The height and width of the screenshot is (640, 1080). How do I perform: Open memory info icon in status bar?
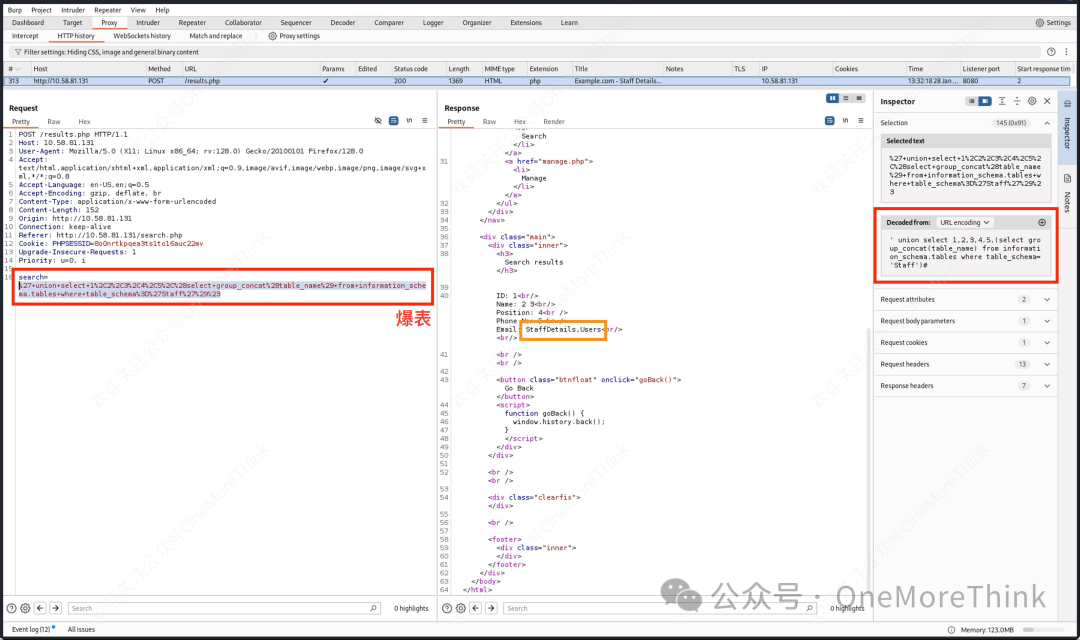pyautogui.click(x=951, y=630)
